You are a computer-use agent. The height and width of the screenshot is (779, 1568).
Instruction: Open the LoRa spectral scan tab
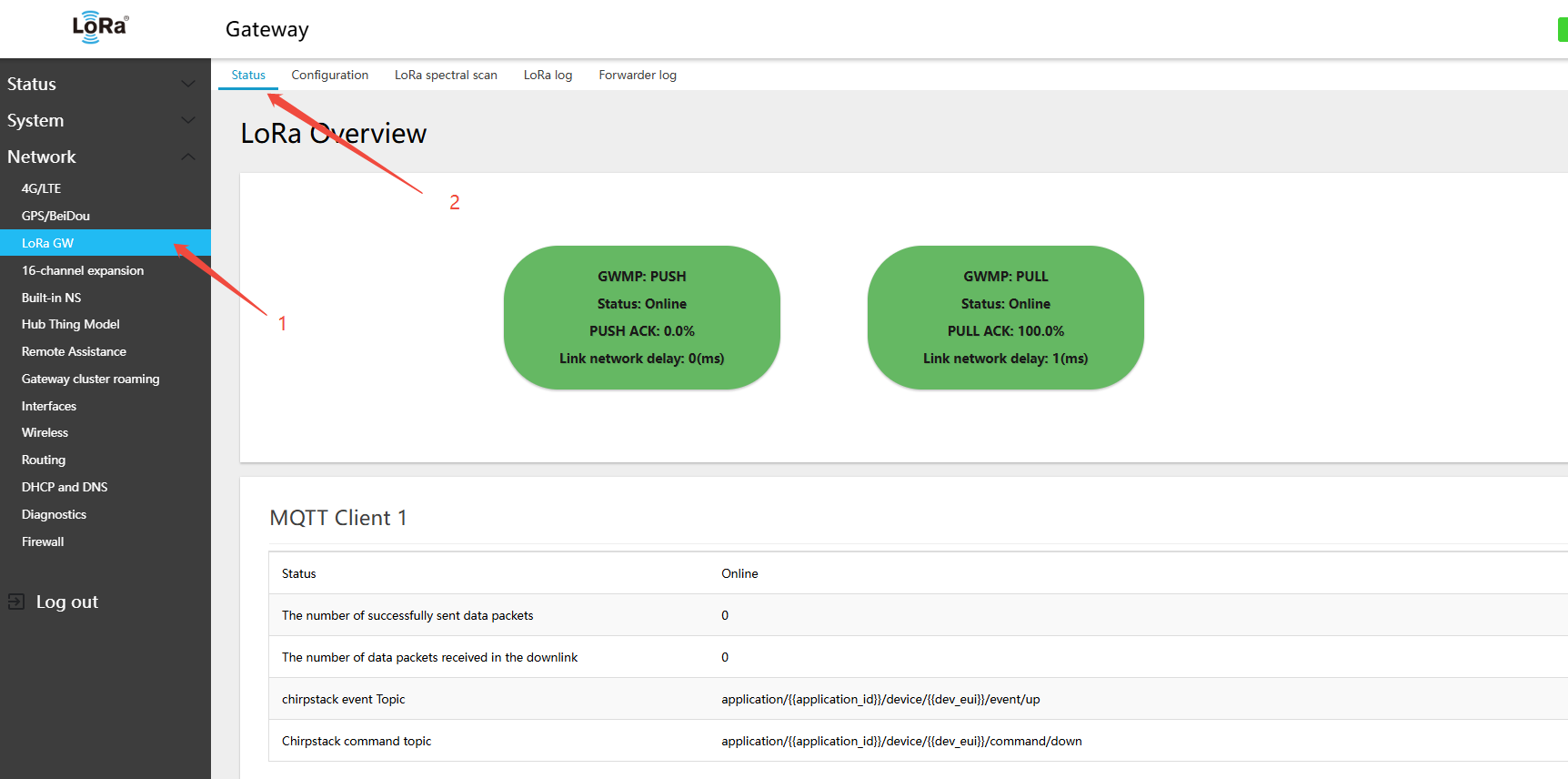[446, 75]
